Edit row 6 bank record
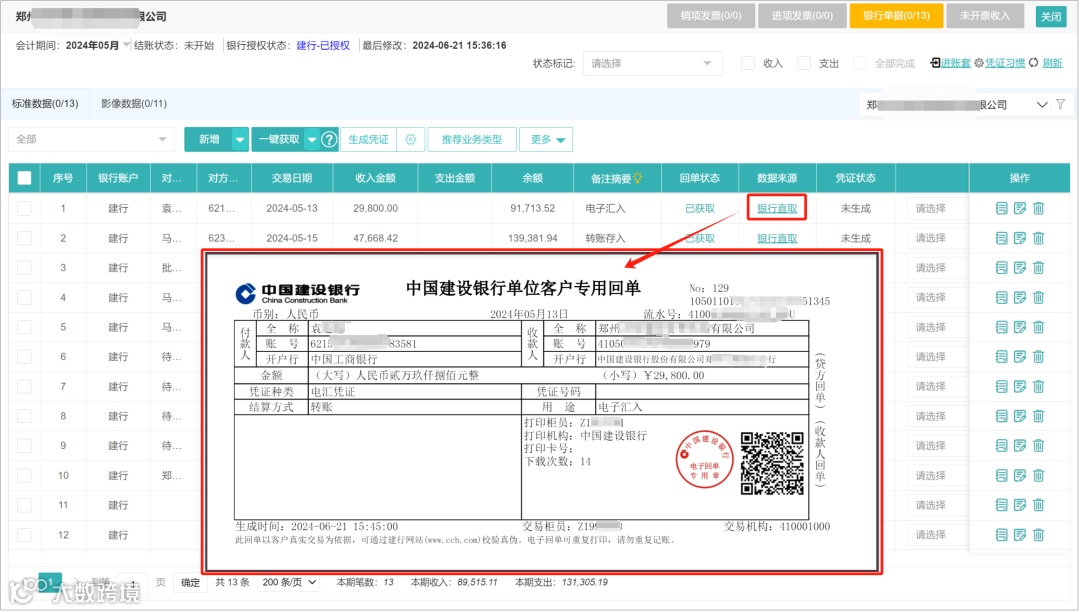Screen dimensions: 1080x612 click(x=1020, y=357)
